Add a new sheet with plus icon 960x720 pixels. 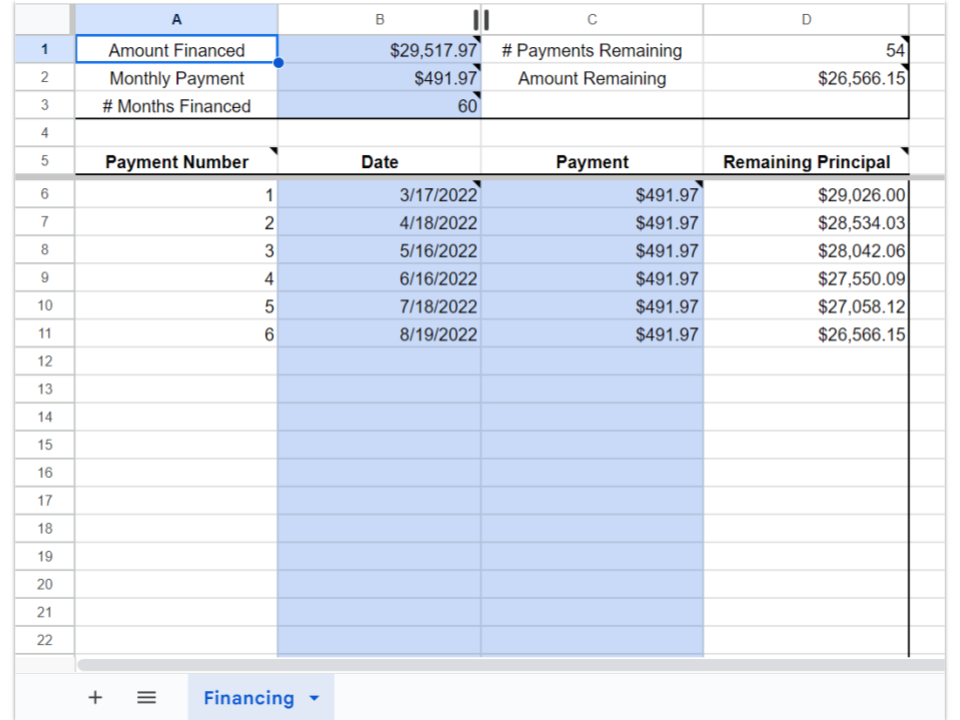pyautogui.click(x=95, y=697)
